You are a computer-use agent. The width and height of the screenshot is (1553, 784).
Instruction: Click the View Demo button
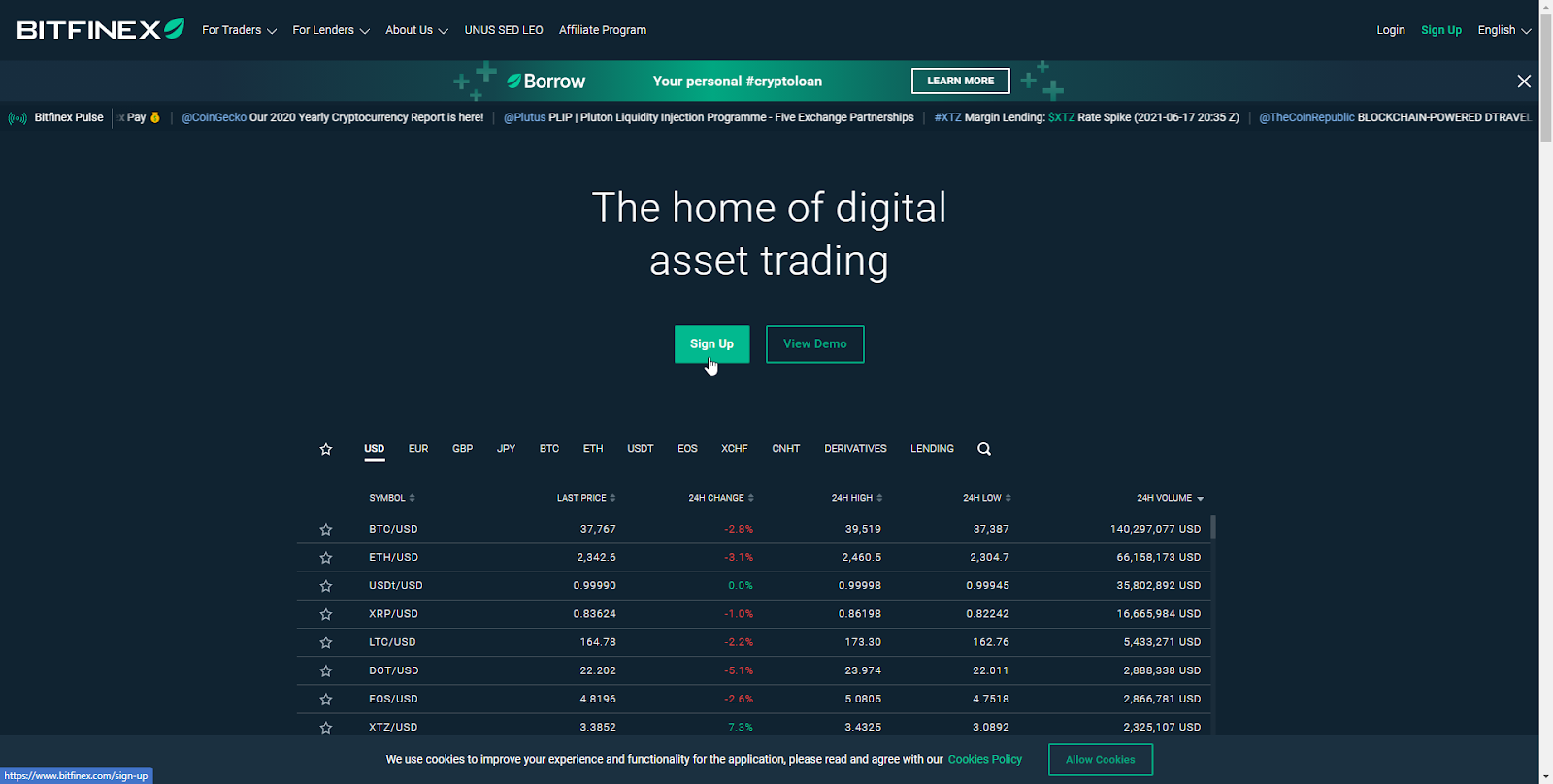point(815,344)
